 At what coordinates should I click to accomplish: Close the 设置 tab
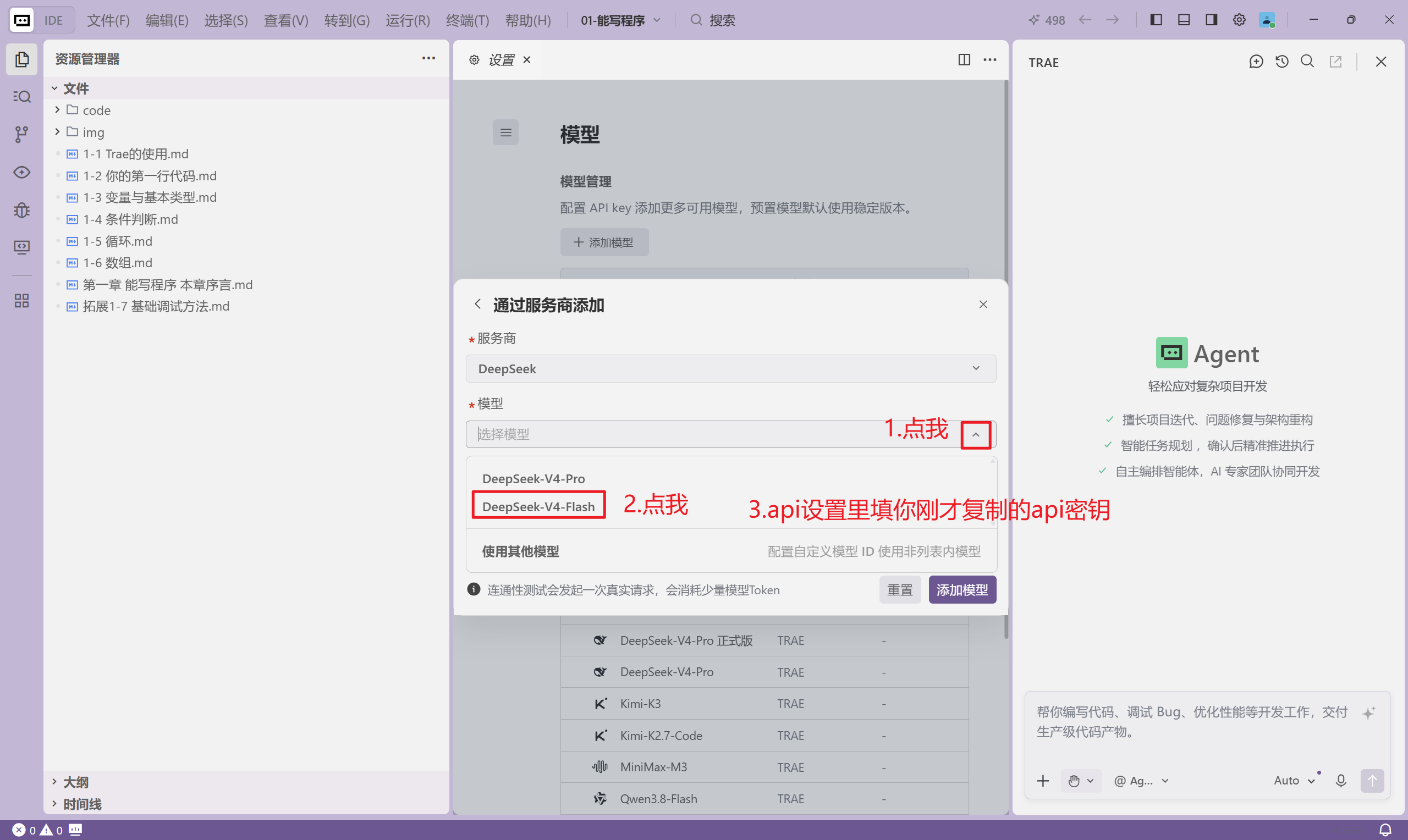point(526,59)
